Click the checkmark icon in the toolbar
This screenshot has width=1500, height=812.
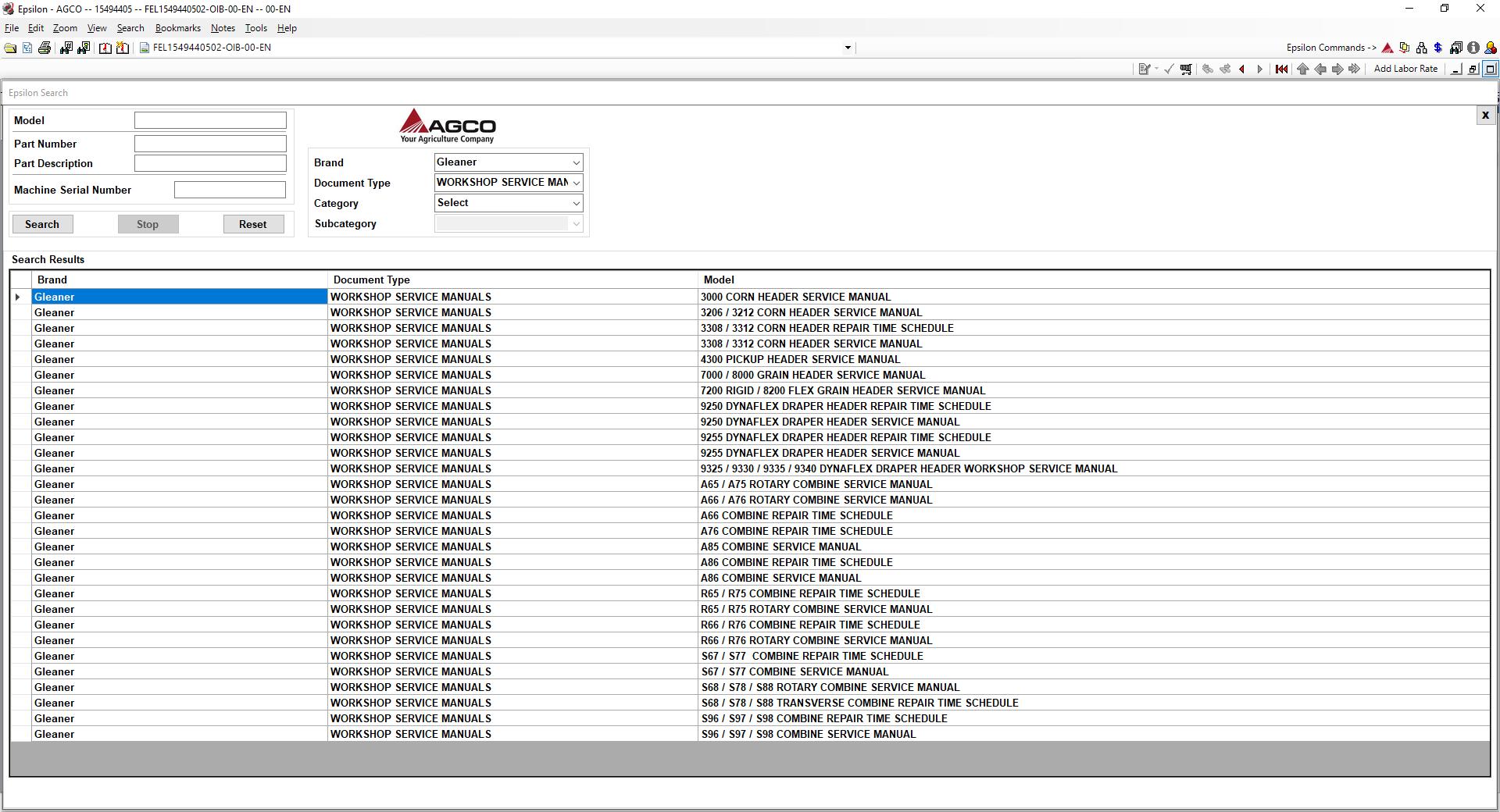pyautogui.click(x=1169, y=69)
